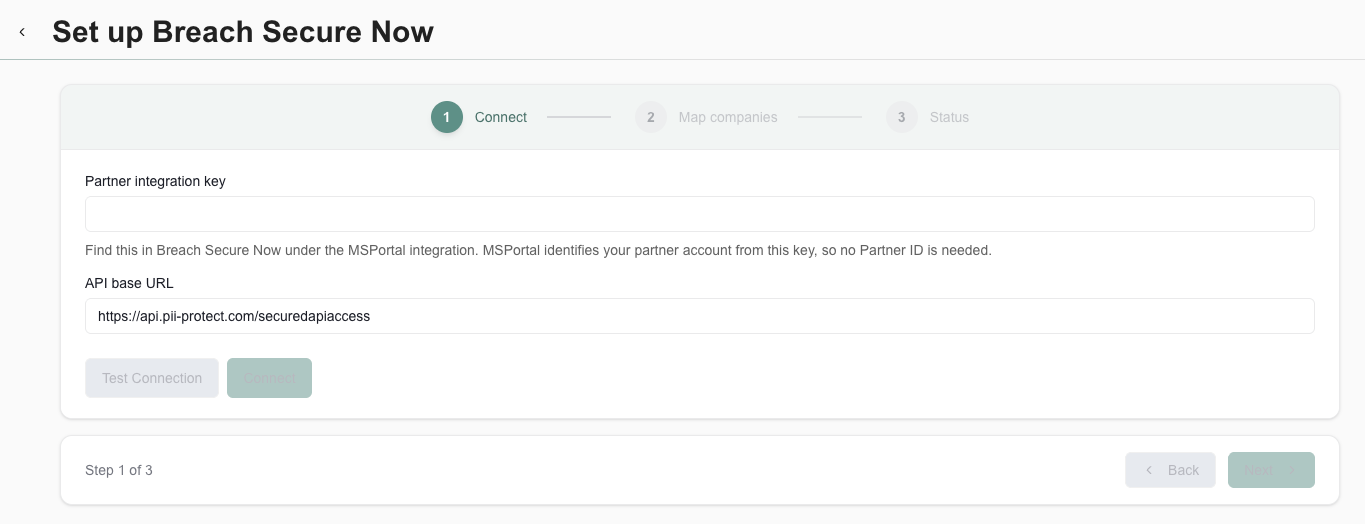The height and width of the screenshot is (524, 1365).
Task: Click the Connect step label
Action: pyautogui.click(x=501, y=117)
